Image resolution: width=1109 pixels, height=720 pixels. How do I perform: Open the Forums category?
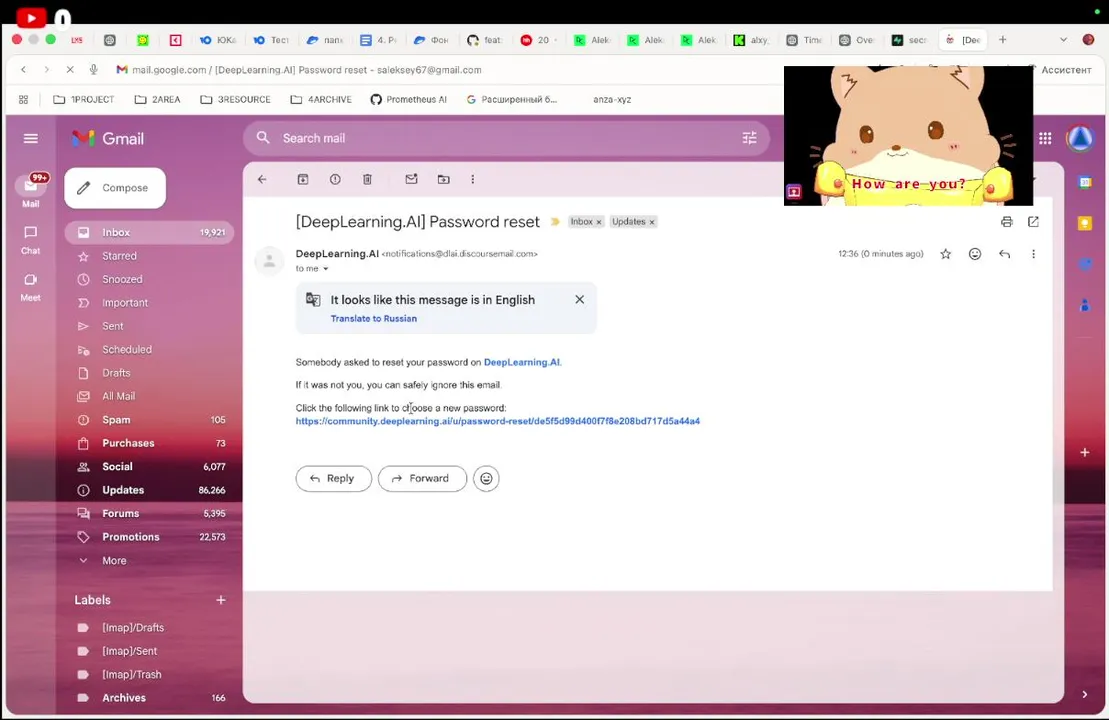149,513
